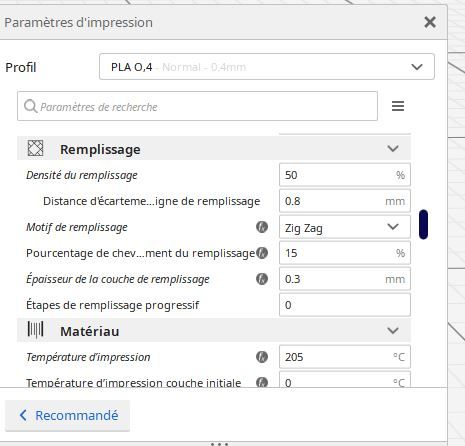
Task: Click the Motif de remplissage label
Action: coord(77,227)
